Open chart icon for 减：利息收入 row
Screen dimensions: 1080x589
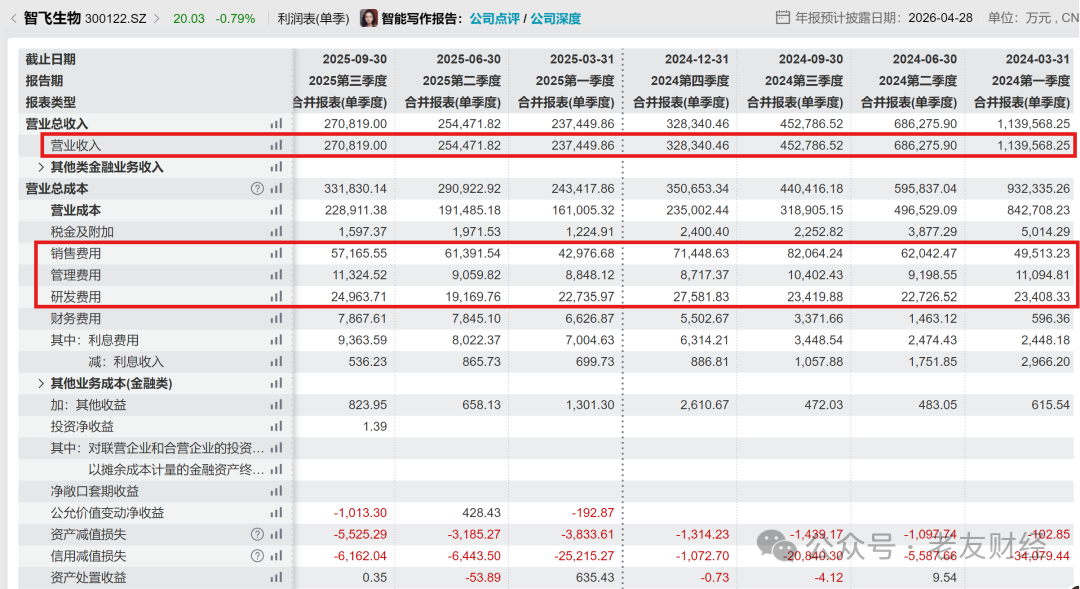[x=276, y=362]
